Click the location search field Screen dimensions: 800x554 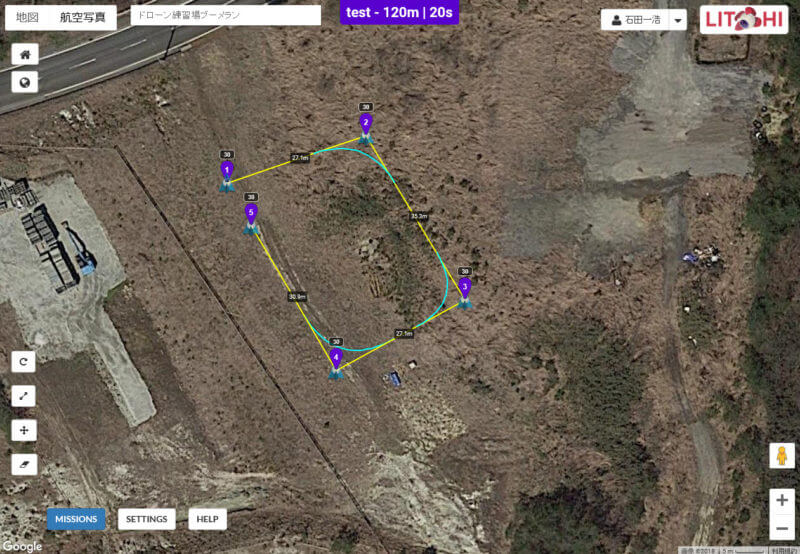tap(226, 15)
